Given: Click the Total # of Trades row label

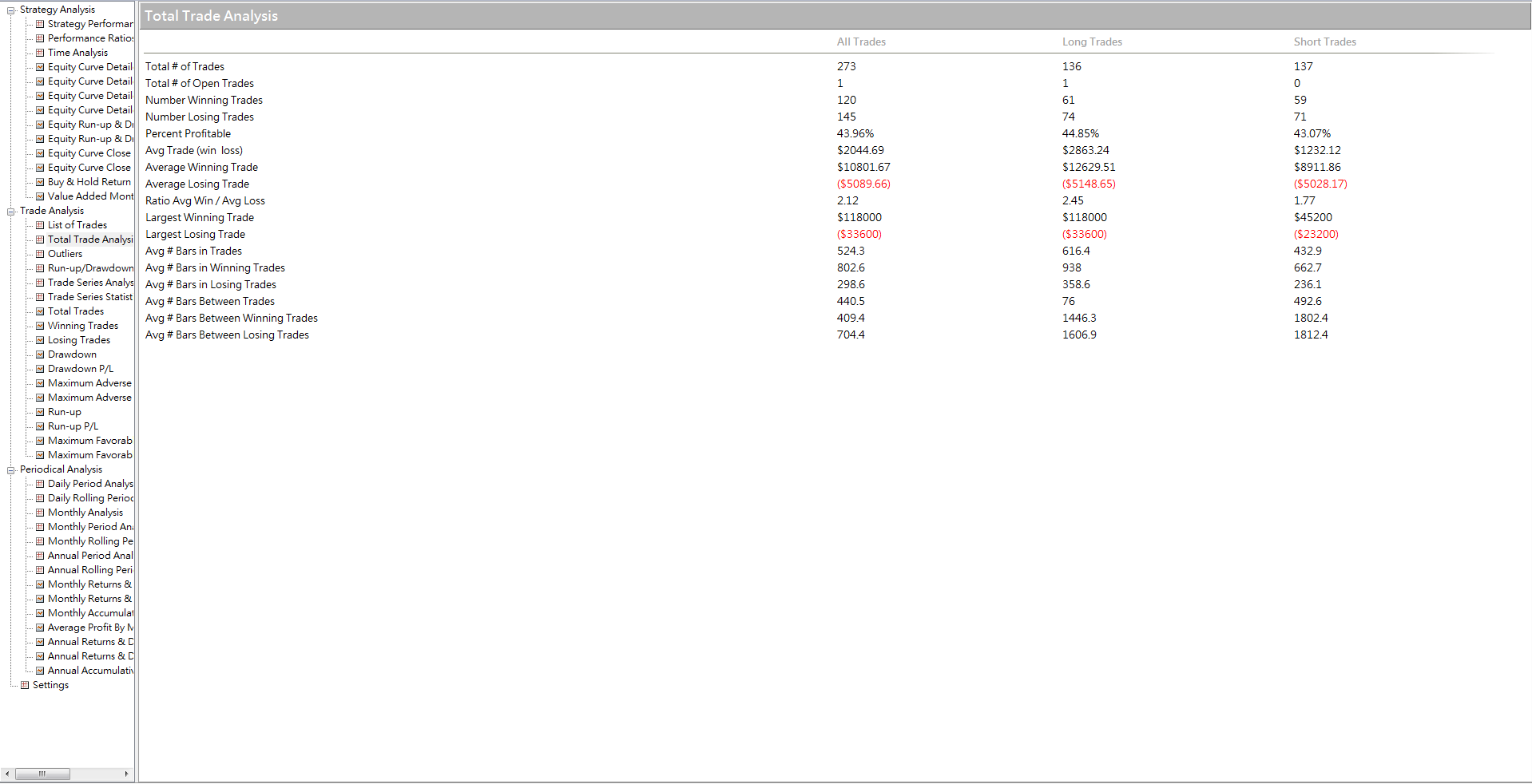Looking at the screenshot, I should [185, 66].
